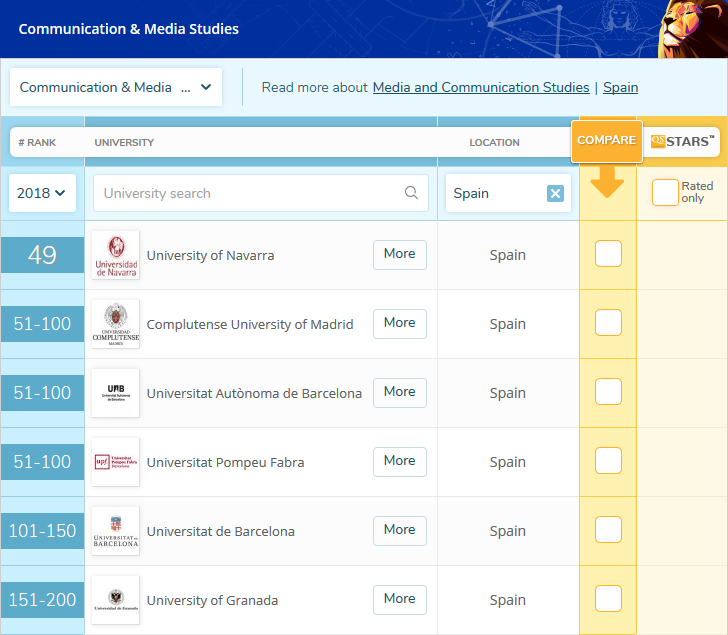Click More for Universitat de Barcelona
This screenshot has height=635, width=728.
(400, 531)
